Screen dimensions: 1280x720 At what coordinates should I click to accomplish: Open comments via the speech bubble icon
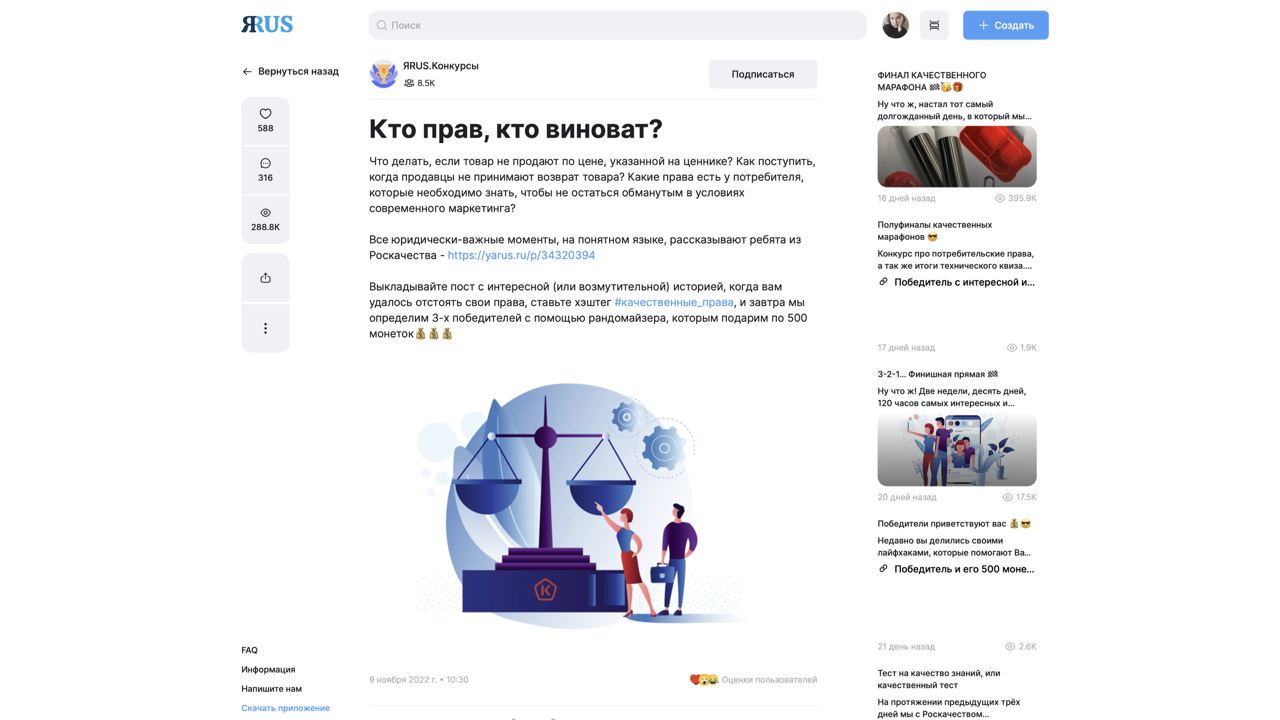[x=265, y=163]
